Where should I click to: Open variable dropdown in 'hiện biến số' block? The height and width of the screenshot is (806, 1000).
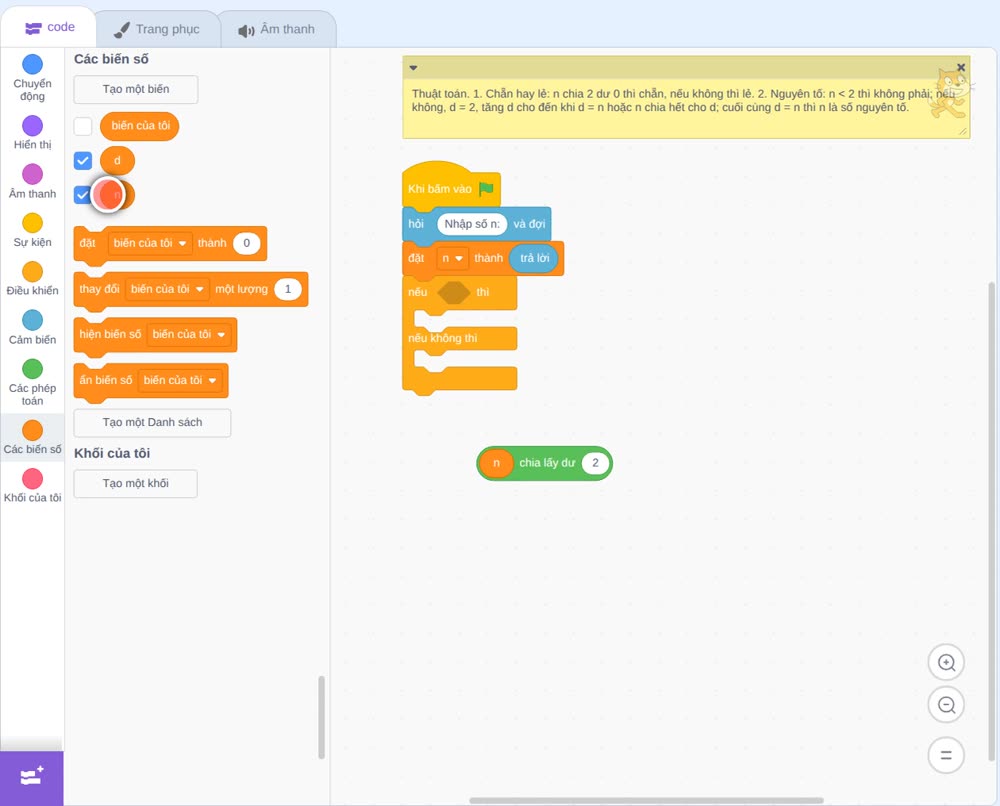click(189, 334)
